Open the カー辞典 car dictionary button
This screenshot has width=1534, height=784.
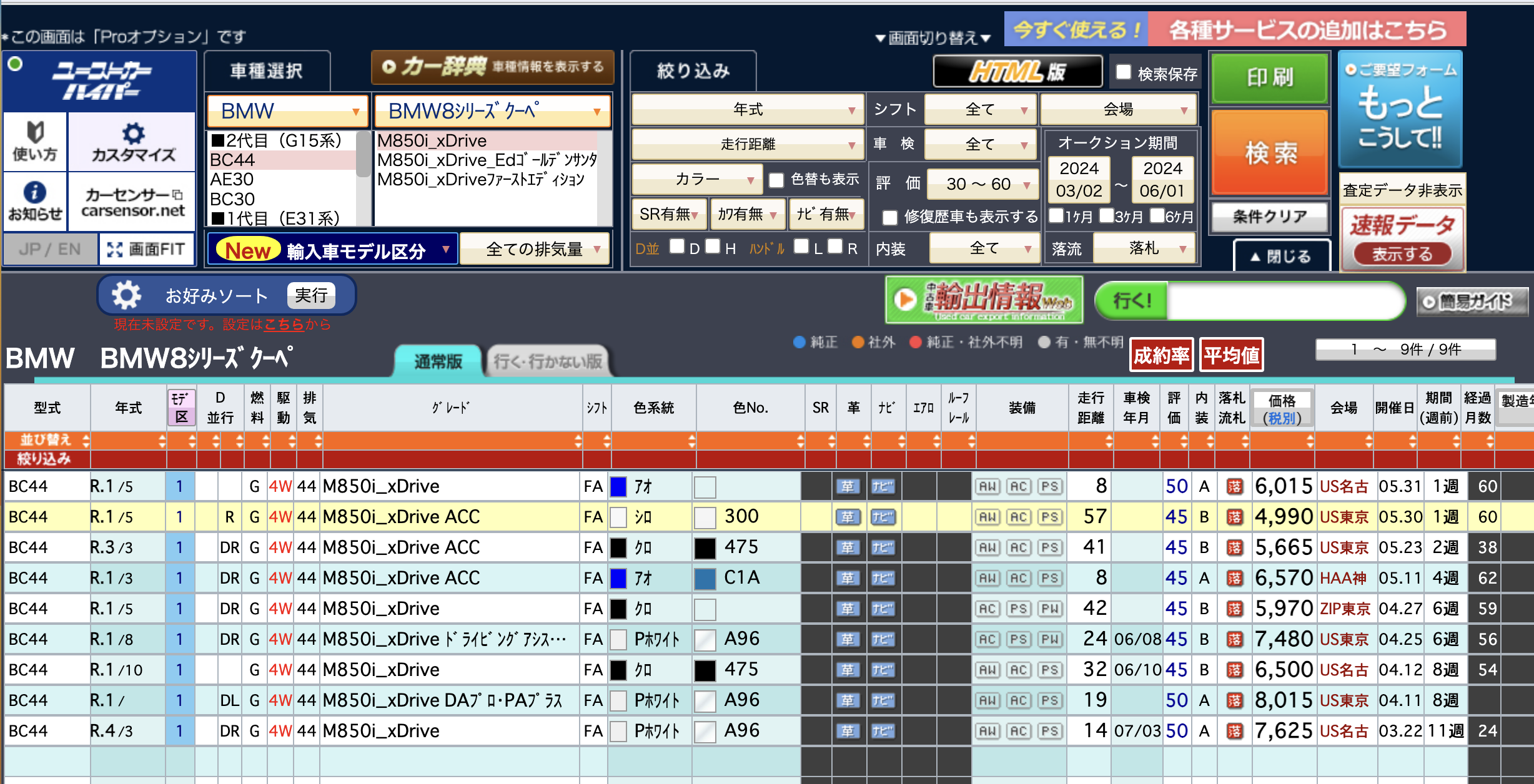point(493,67)
